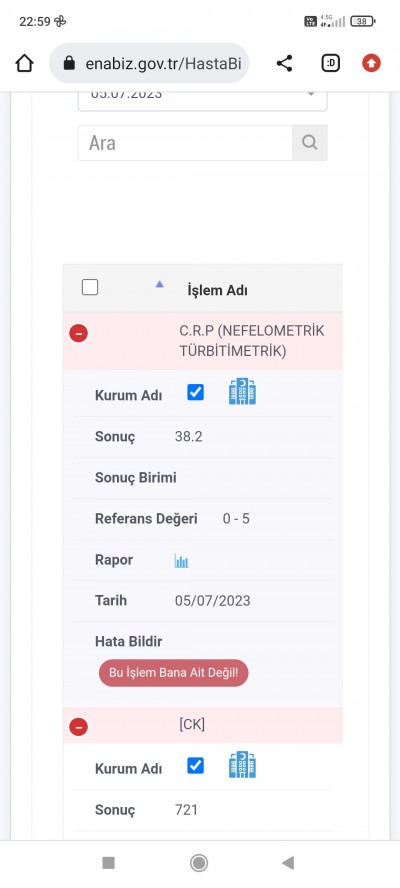This screenshot has width=400, height=888.
Task: Click the Bu İşlem Bana Ait Değil button
Action: pyautogui.click(x=173, y=673)
